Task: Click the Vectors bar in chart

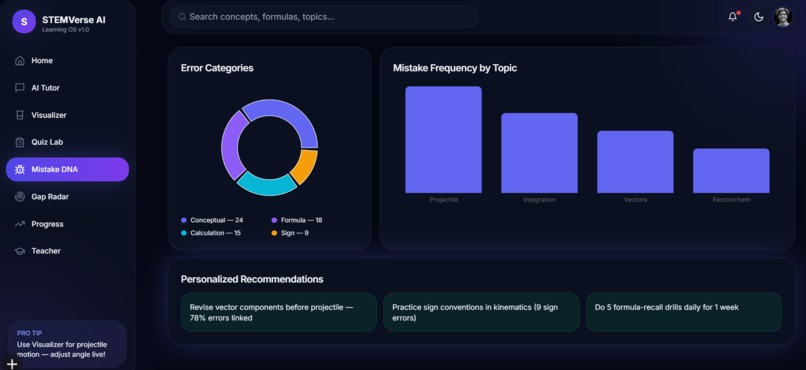Action: click(635, 162)
